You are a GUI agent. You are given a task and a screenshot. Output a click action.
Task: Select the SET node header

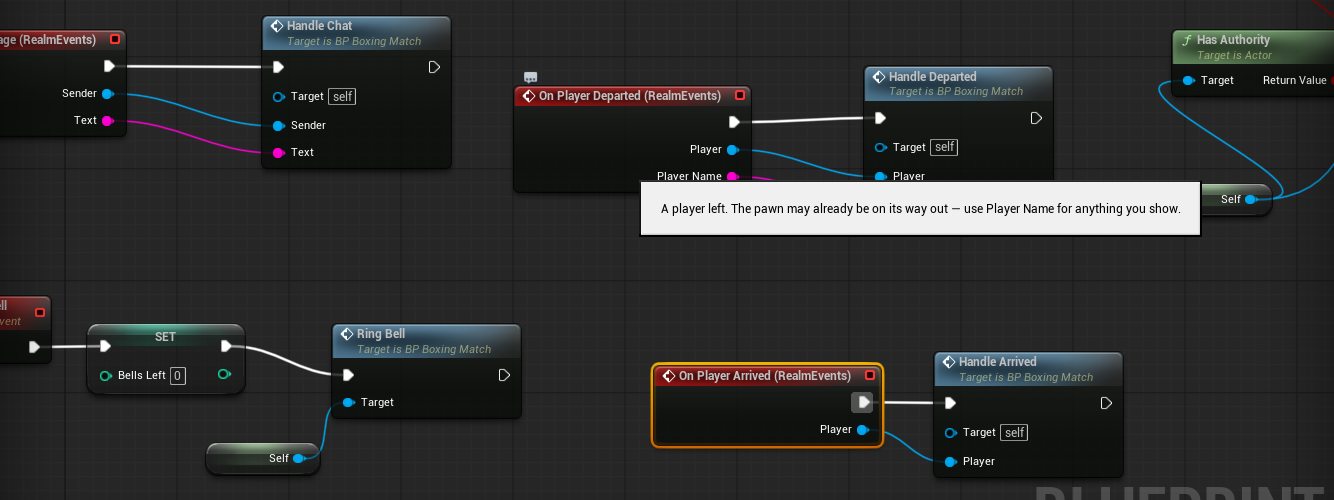pyautogui.click(x=165, y=337)
